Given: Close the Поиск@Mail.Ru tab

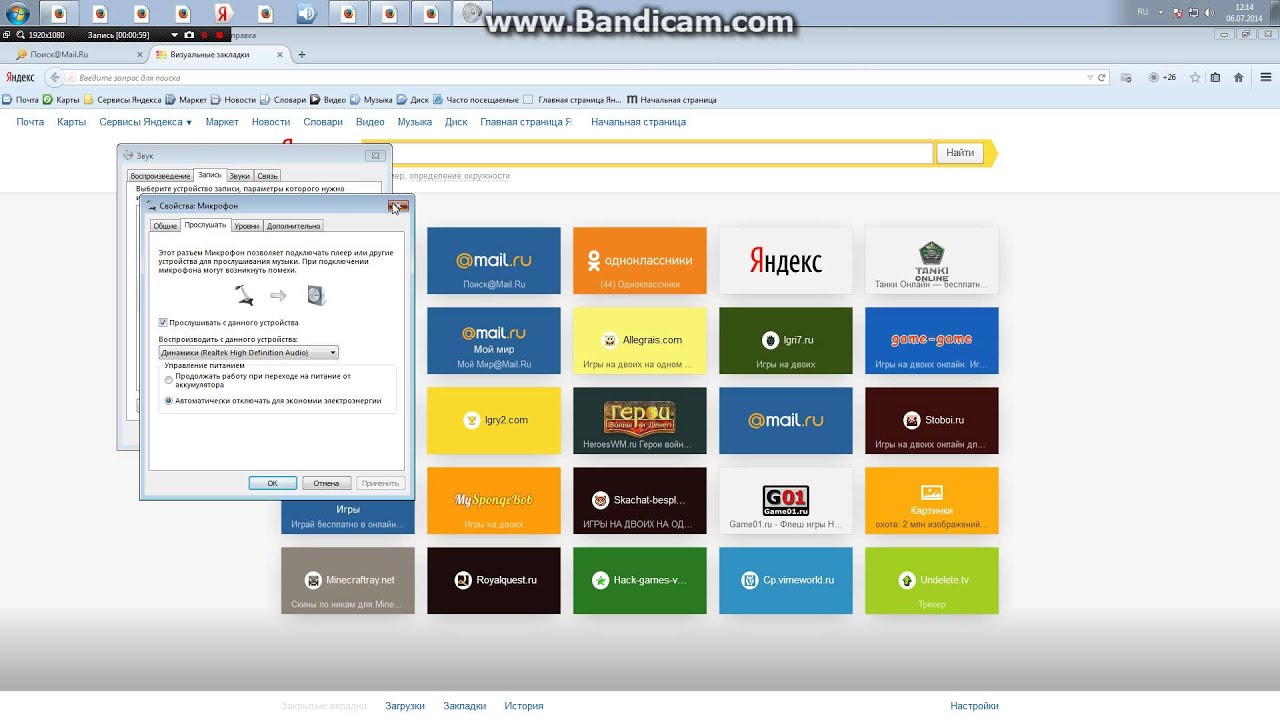Looking at the screenshot, I should 139,54.
